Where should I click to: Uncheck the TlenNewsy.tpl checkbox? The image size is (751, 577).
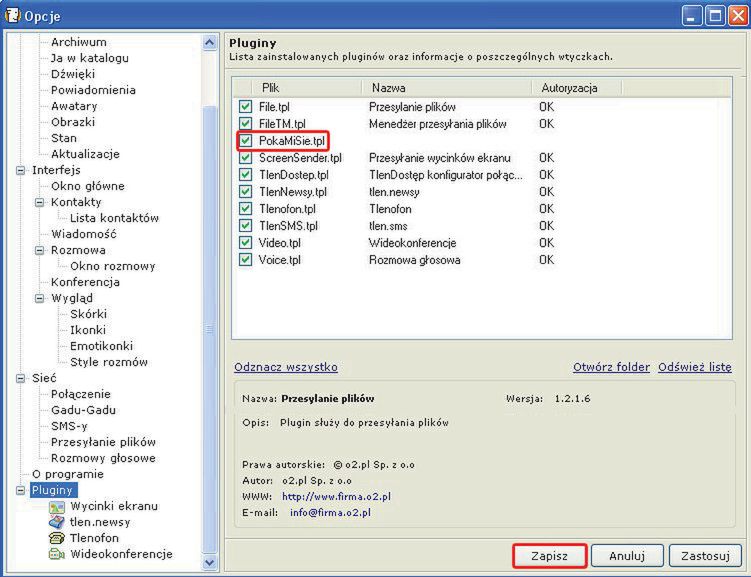245,192
